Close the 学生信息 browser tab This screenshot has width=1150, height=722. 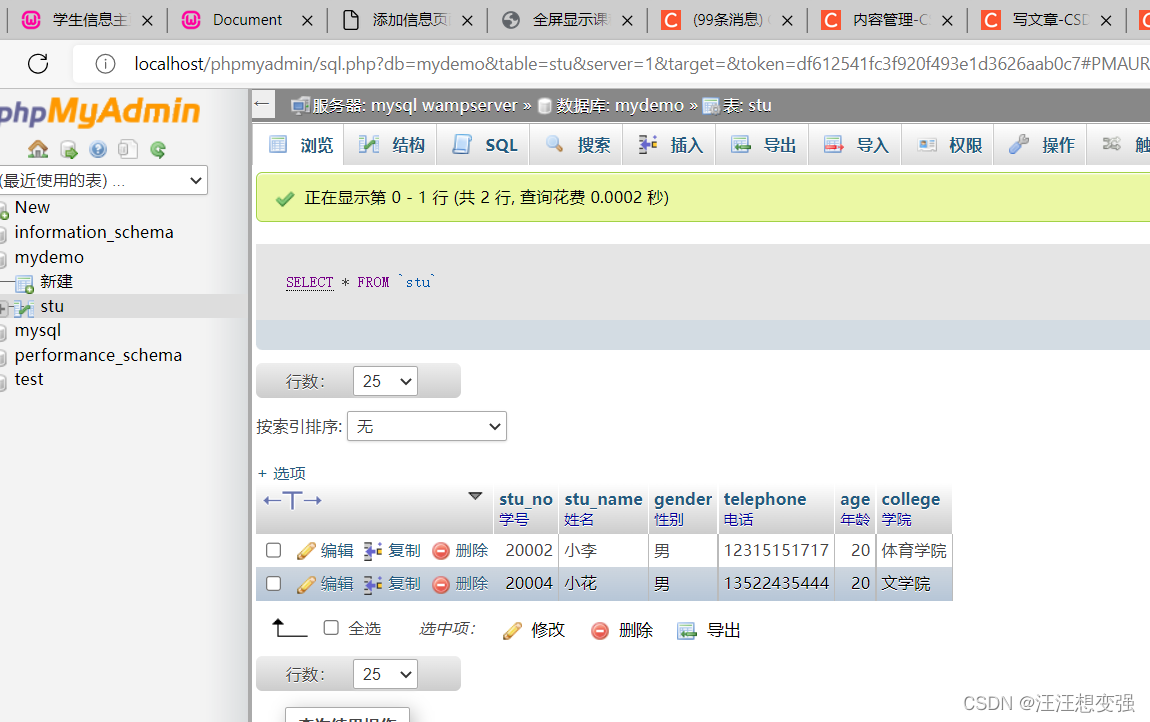tap(147, 21)
